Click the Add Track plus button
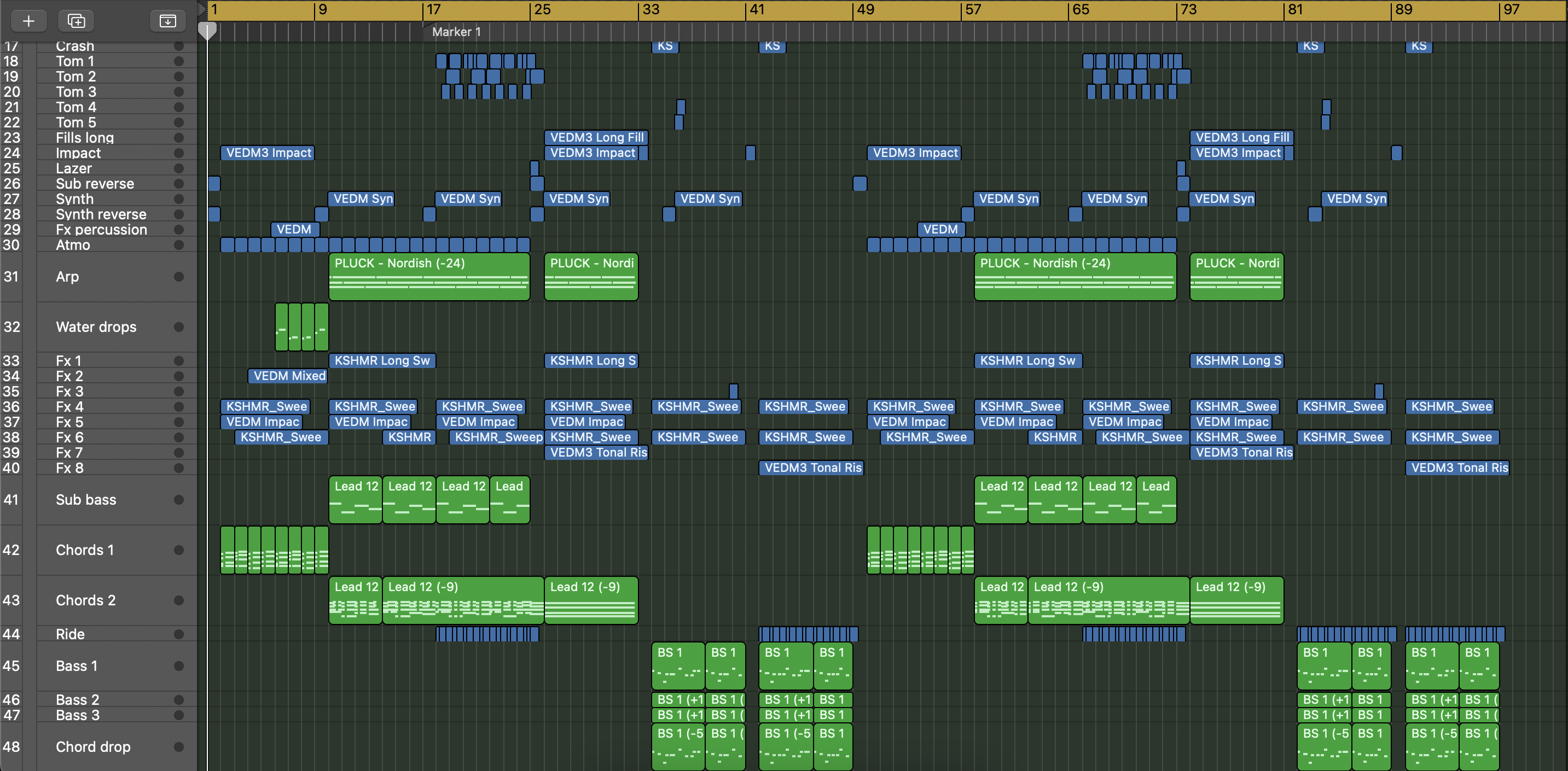The width and height of the screenshot is (1568, 771). pos(28,21)
